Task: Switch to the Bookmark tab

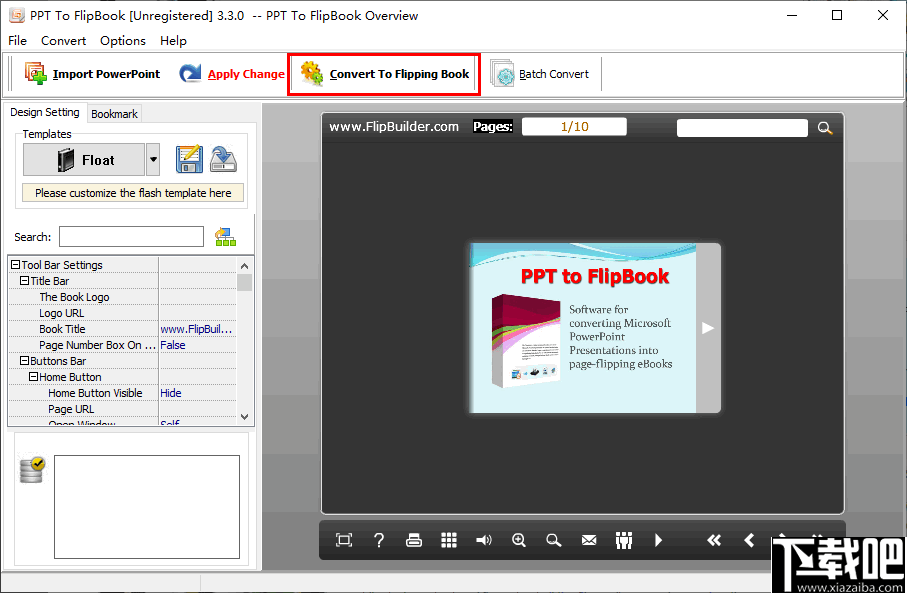Action: coord(113,113)
